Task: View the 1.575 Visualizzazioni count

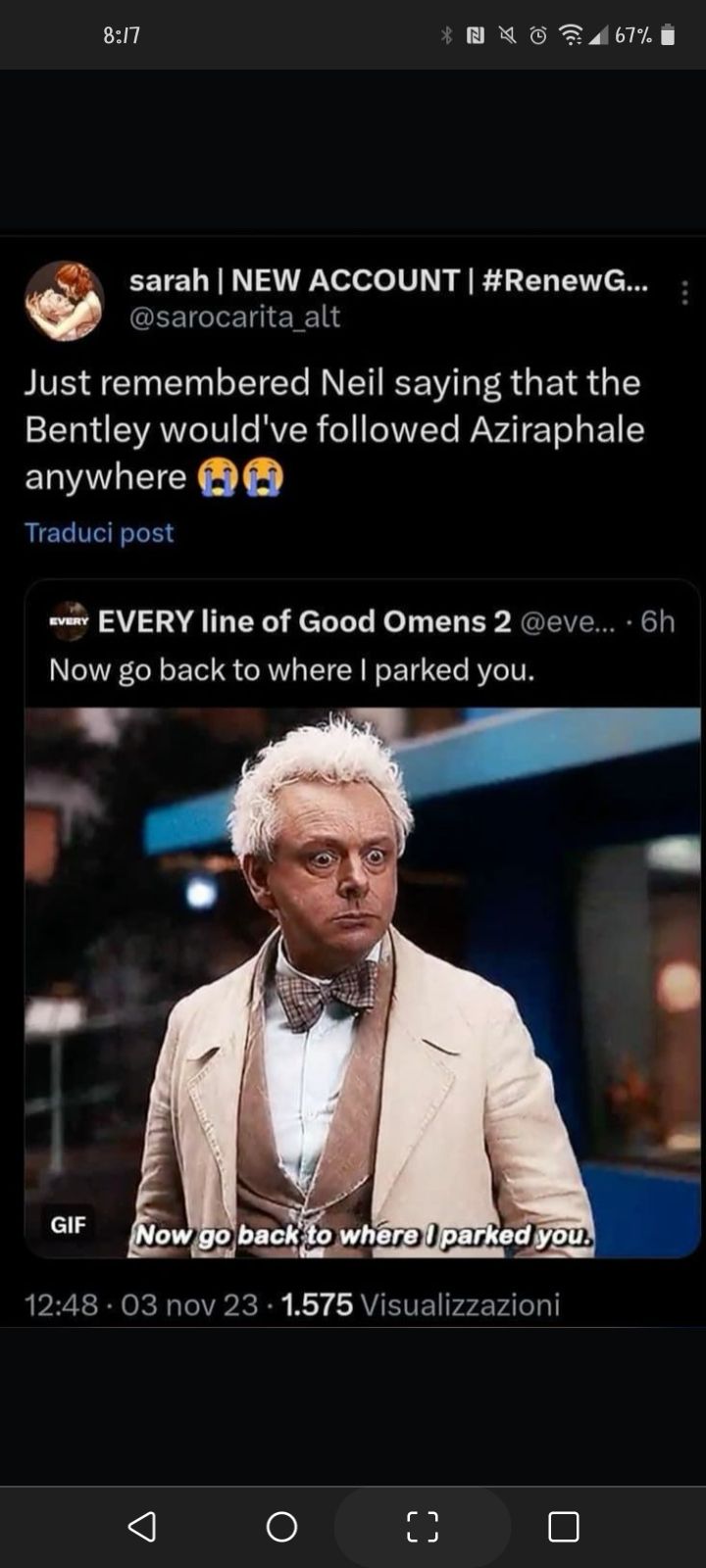Action: pyautogui.click(x=421, y=1304)
